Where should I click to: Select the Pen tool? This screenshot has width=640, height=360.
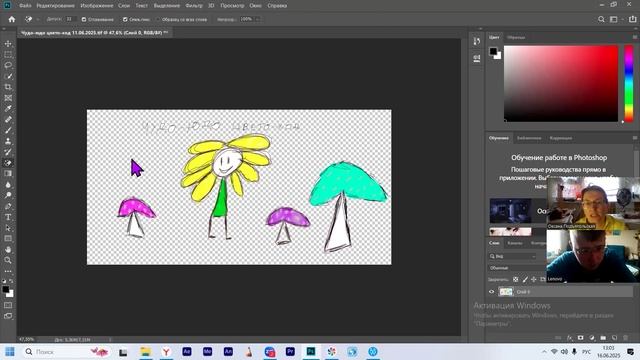coord(8,206)
